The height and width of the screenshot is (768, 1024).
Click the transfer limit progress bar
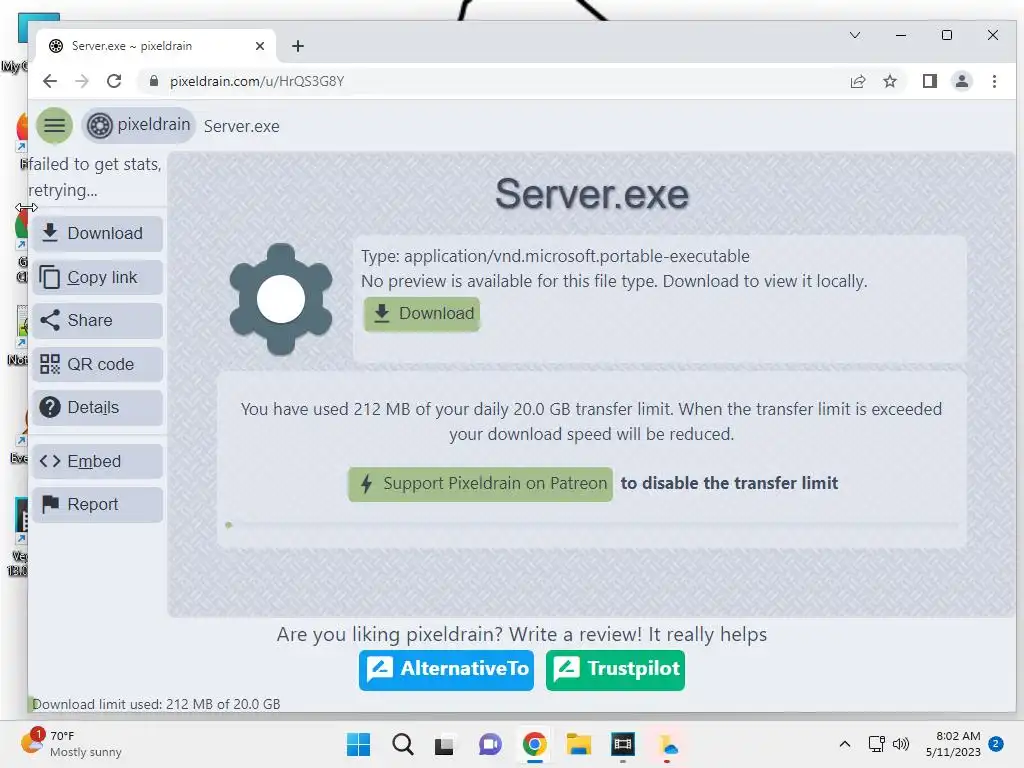click(592, 524)
